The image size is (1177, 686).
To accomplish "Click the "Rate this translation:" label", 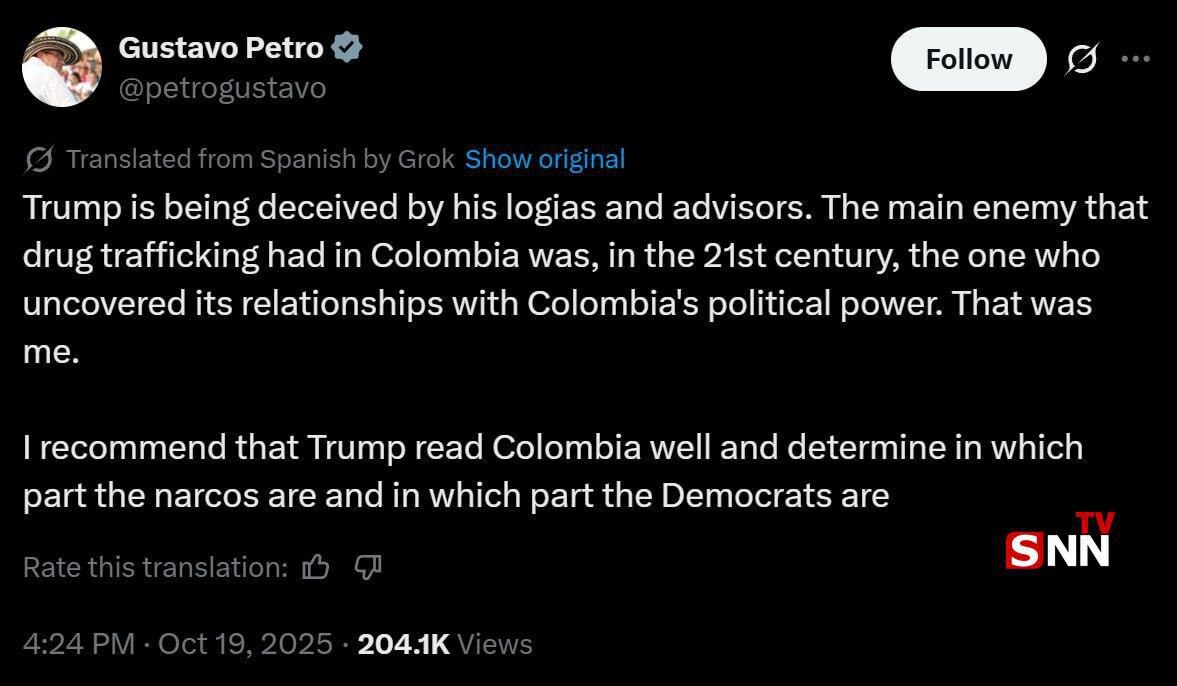I will point(155,568).
